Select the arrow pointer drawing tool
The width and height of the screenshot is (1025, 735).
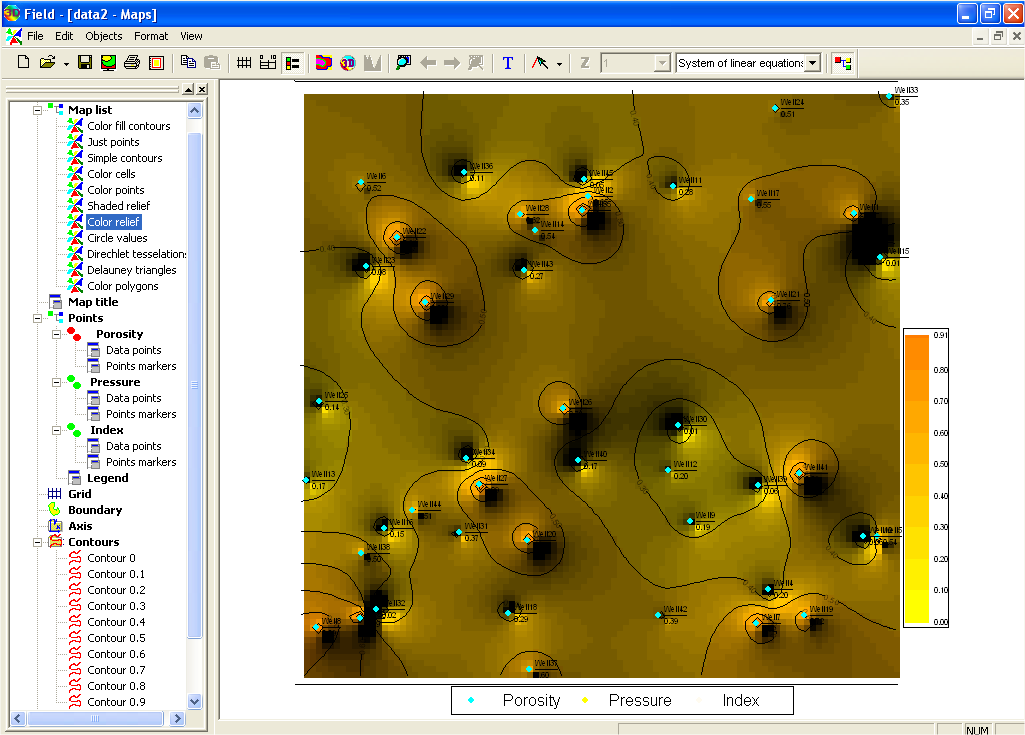(540, 63)
